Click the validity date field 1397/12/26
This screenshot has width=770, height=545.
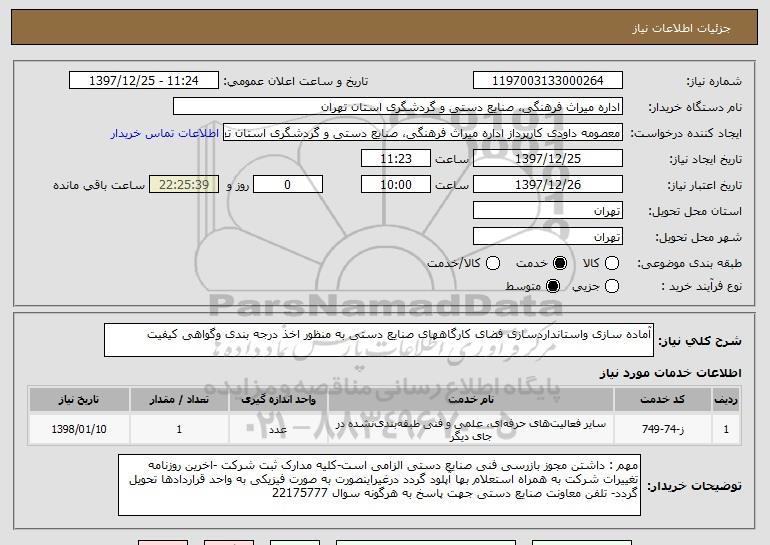(548, 185)
